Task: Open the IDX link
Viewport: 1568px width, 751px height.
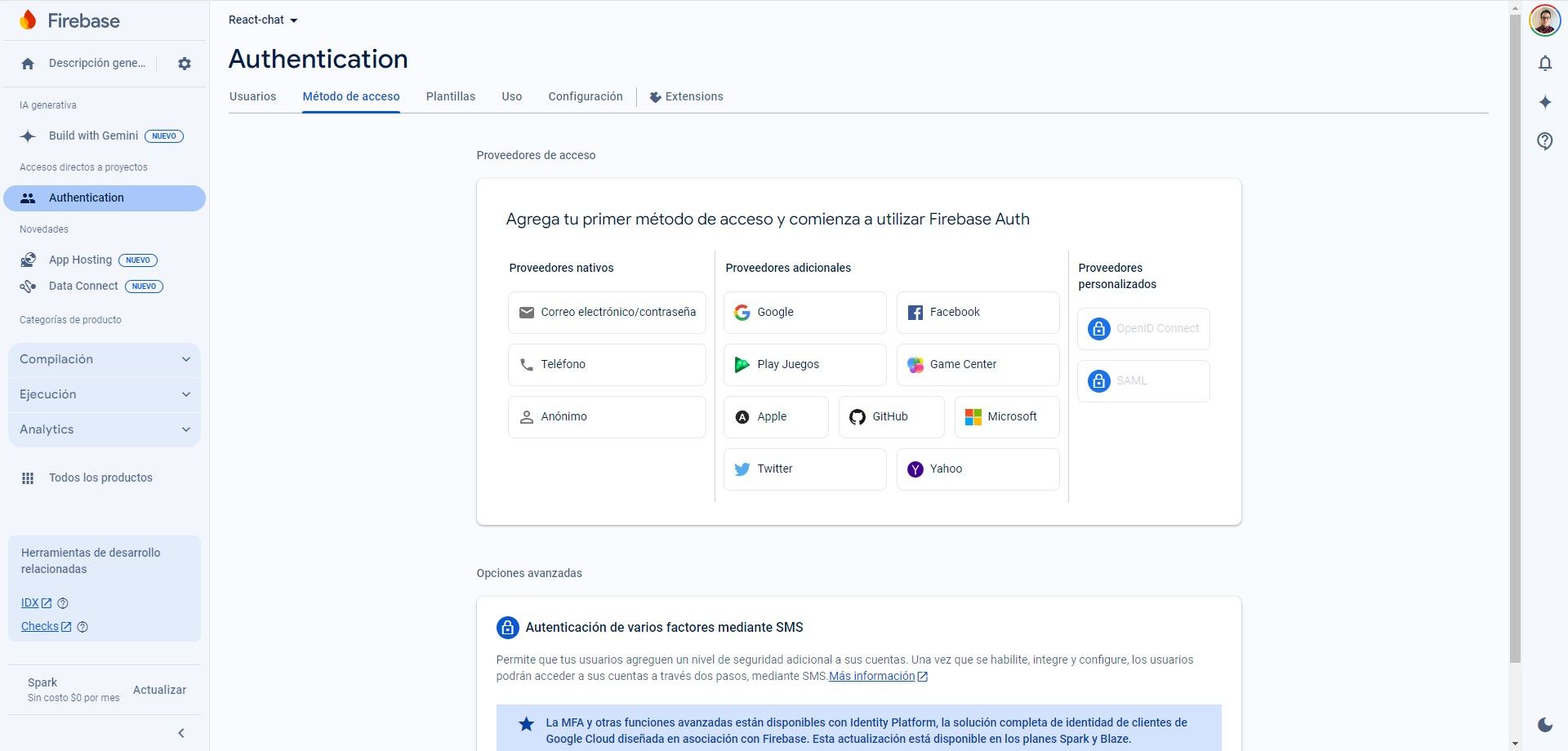Action: pos(37,603)
